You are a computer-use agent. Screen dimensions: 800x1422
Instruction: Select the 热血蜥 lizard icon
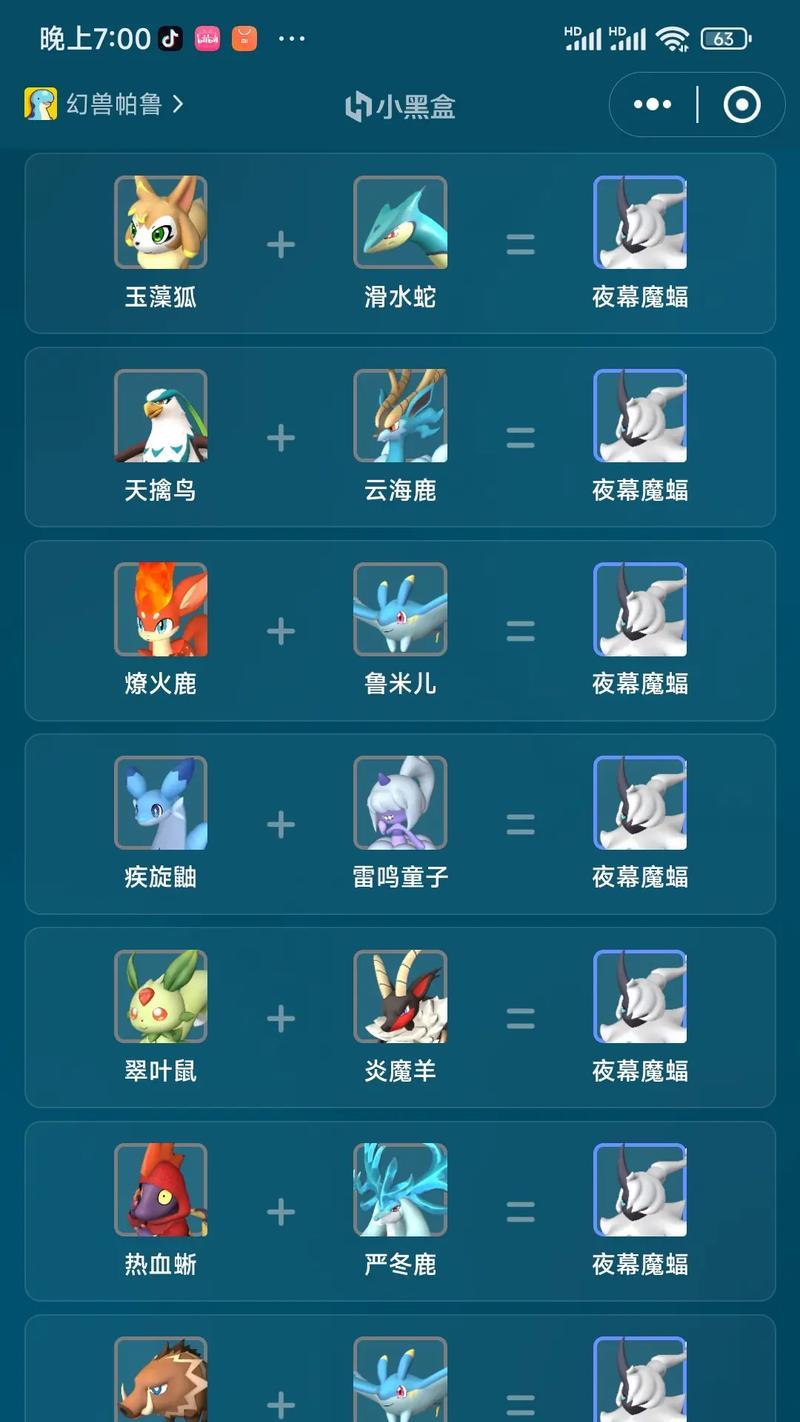pos(160,1189)
